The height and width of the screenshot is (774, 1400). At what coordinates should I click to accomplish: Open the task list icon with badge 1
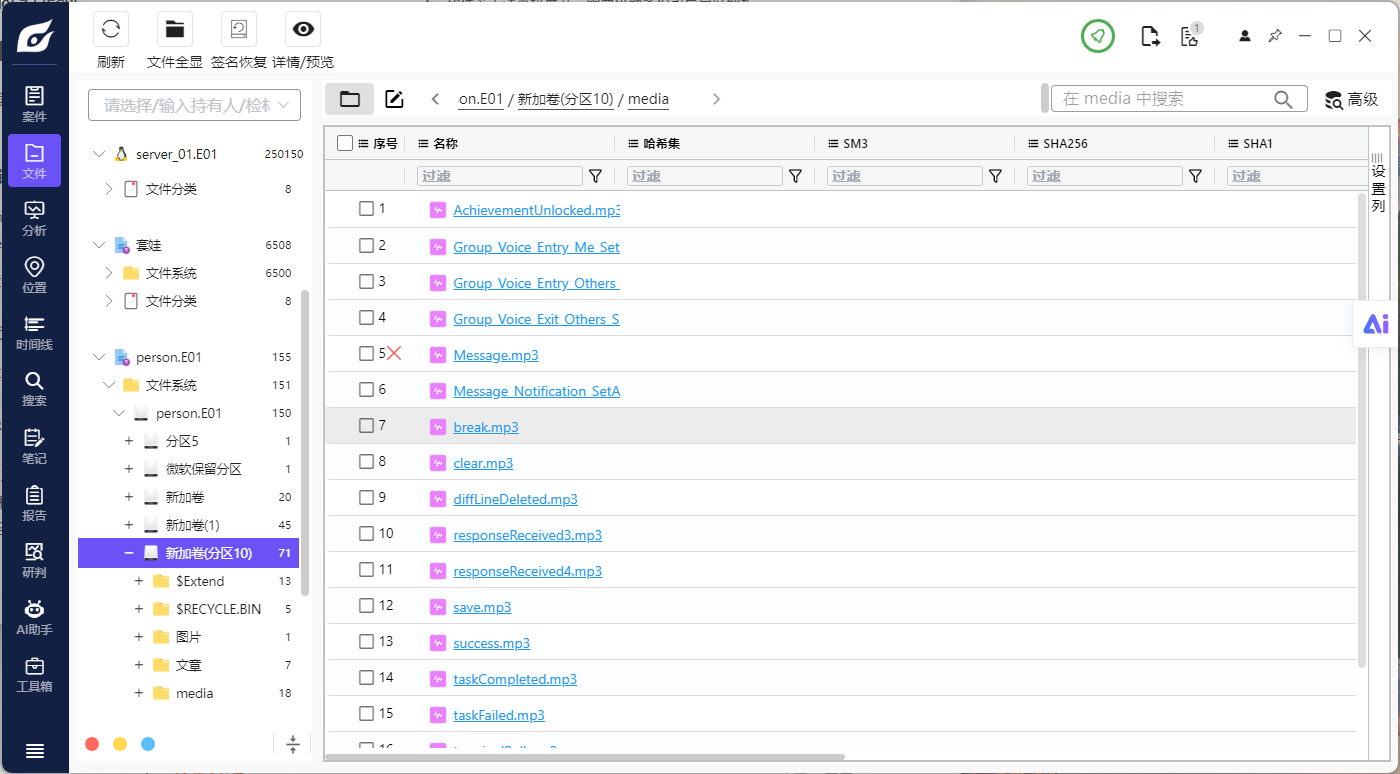[1189, 36]
